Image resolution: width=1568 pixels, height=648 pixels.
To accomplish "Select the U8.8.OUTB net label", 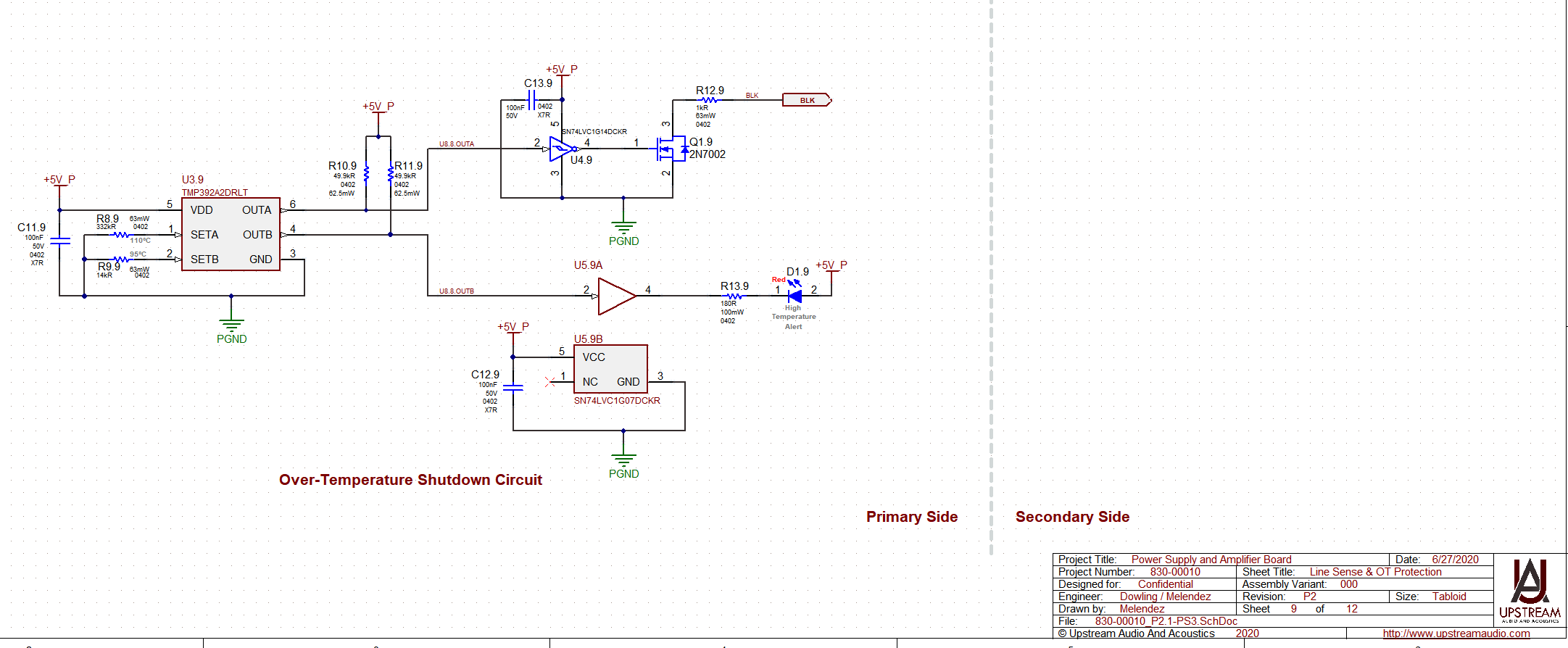I will point(457,291).
